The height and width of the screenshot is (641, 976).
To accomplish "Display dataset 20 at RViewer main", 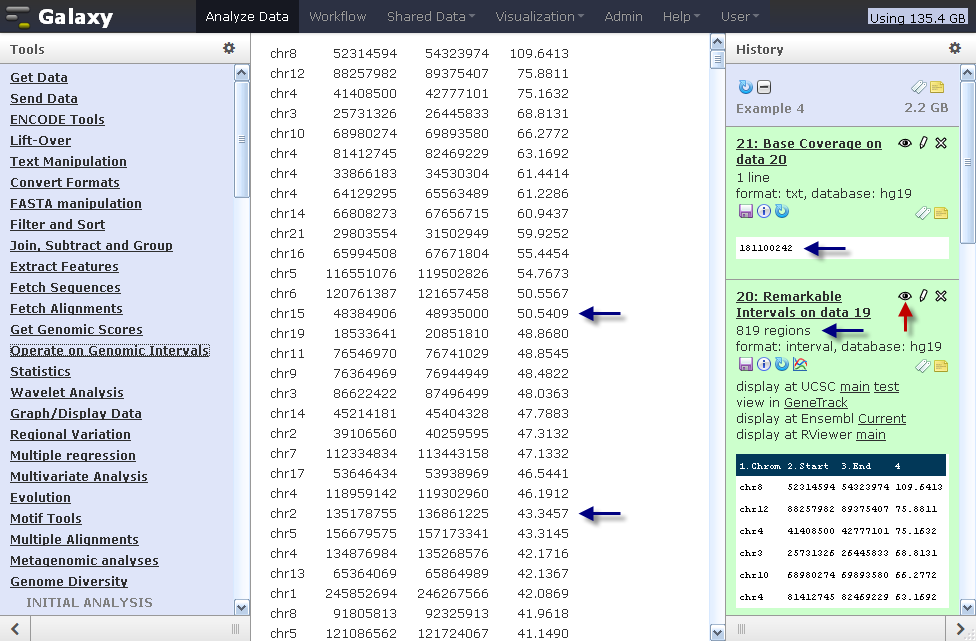I will 871,435.
